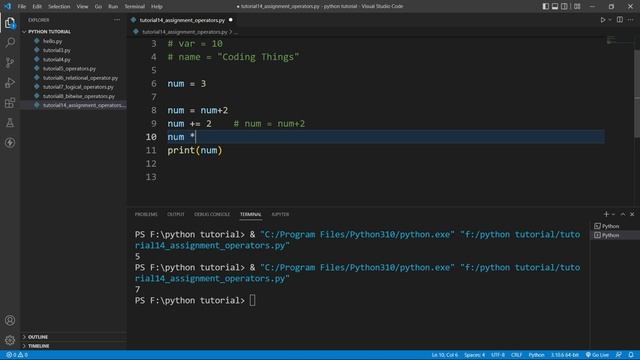Open the Extensions view
Image resolution: width=640 pixels, height=360 pixels.
10,102
